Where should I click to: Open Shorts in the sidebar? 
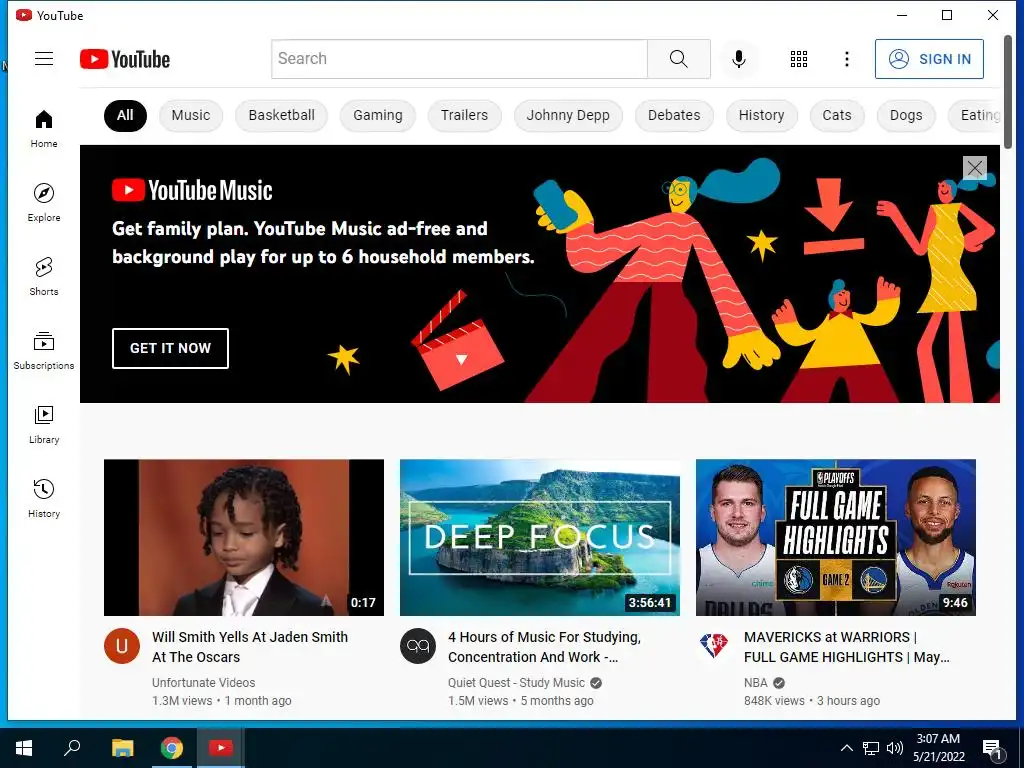click(x=44, y=277)
